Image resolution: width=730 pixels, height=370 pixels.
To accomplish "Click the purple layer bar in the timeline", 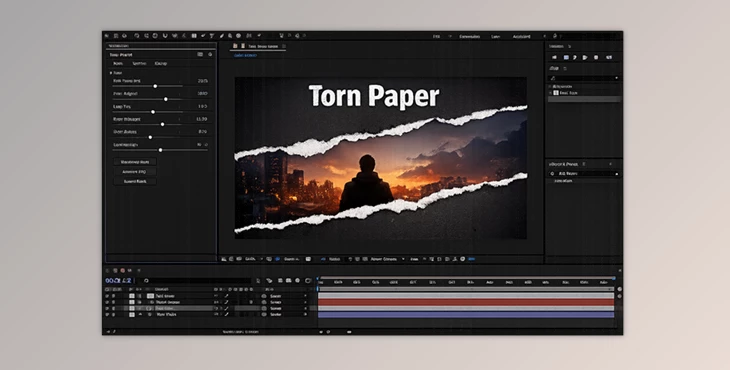I will (x=466, y=315).
